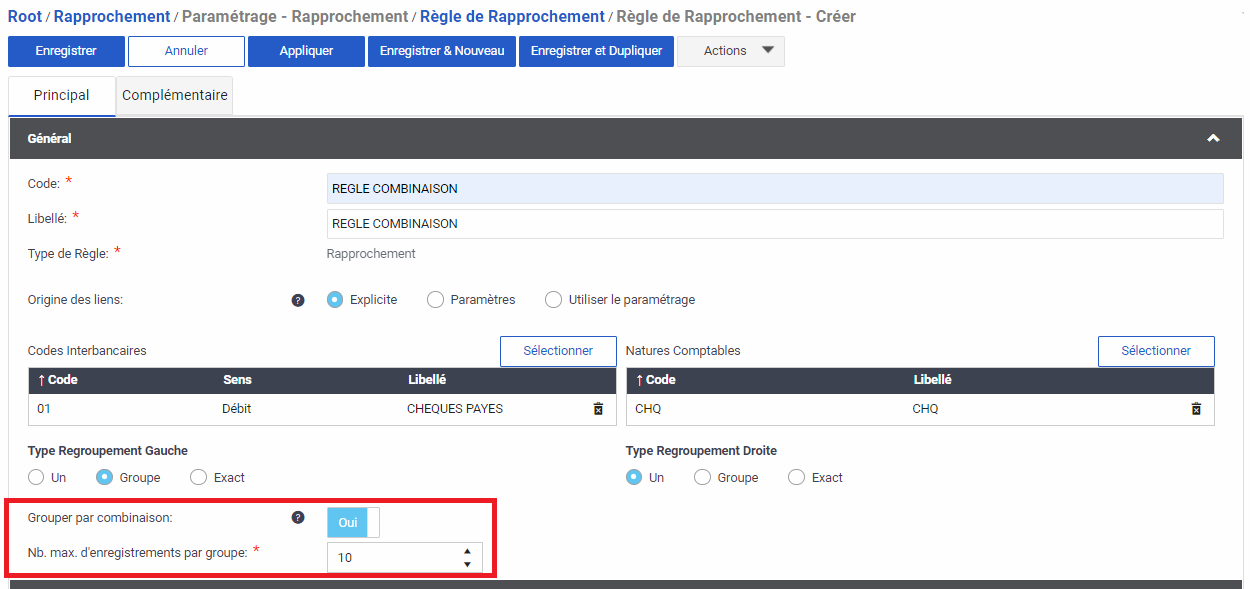The image size is (1250, 589).
Task: Switch to the Complémentaire tab
Action: coord(175,96)
